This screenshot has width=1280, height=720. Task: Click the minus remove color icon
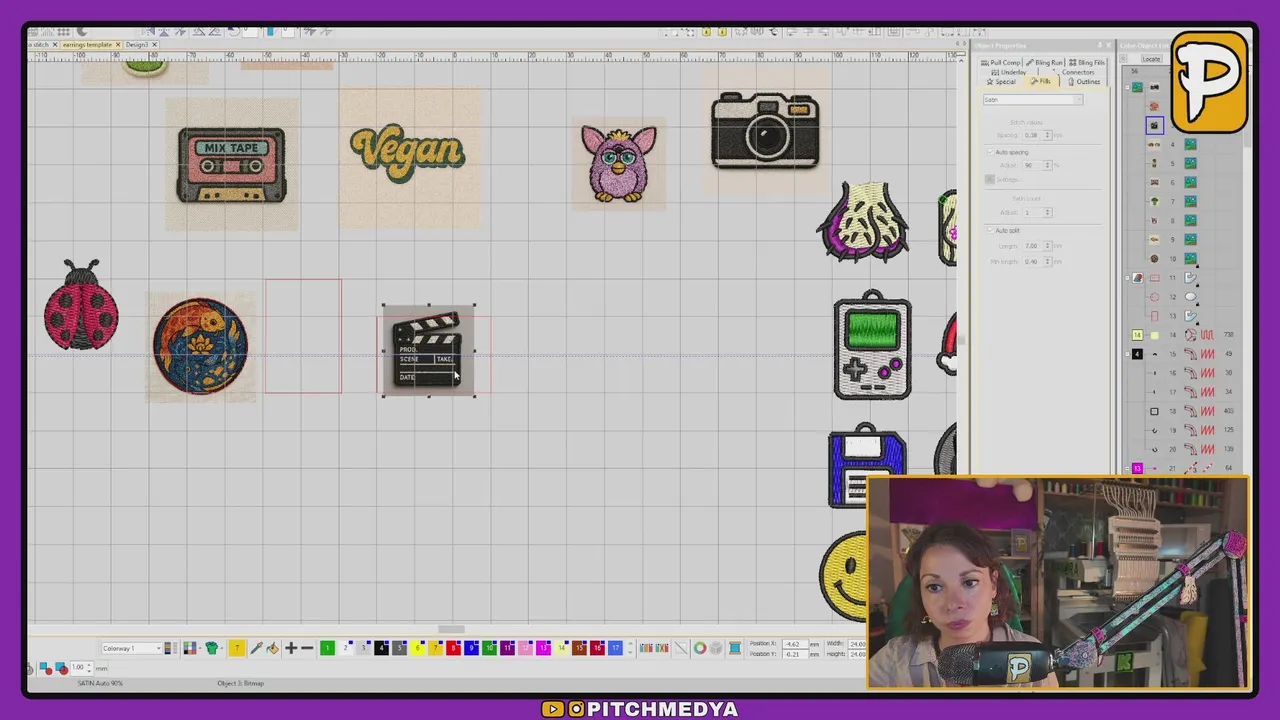307,648
